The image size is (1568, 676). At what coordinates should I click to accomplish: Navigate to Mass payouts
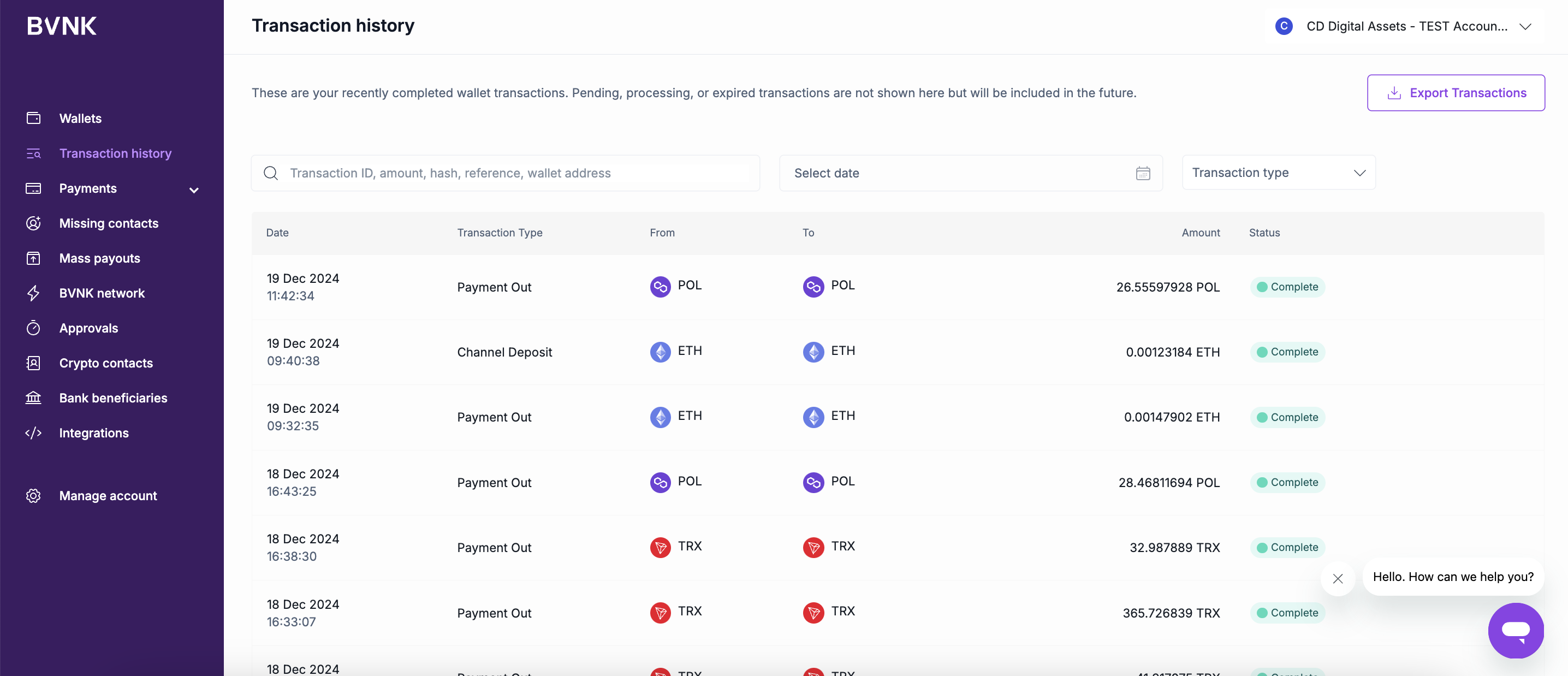tap(99, 258)
